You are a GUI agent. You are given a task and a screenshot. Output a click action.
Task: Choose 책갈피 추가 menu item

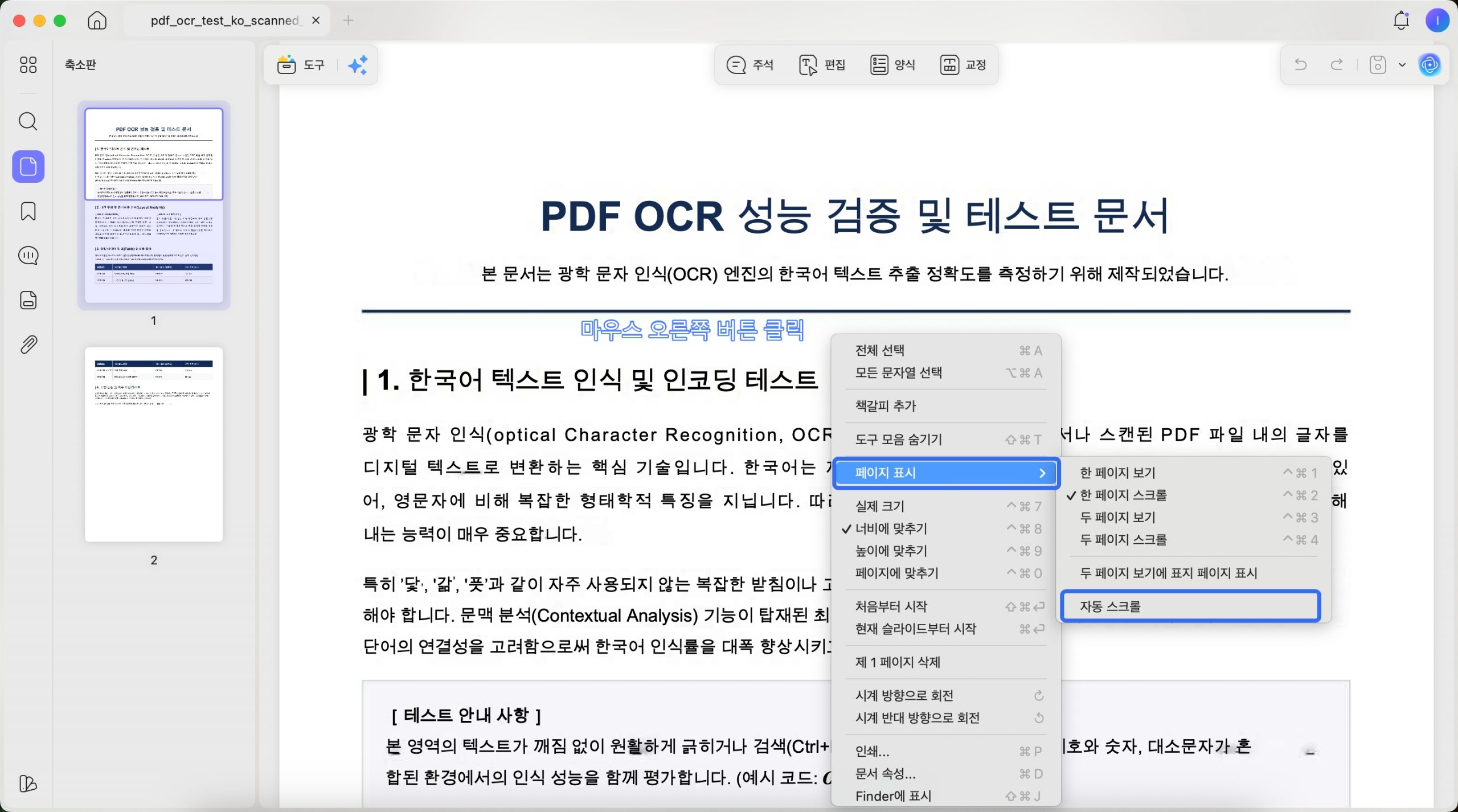946,406
